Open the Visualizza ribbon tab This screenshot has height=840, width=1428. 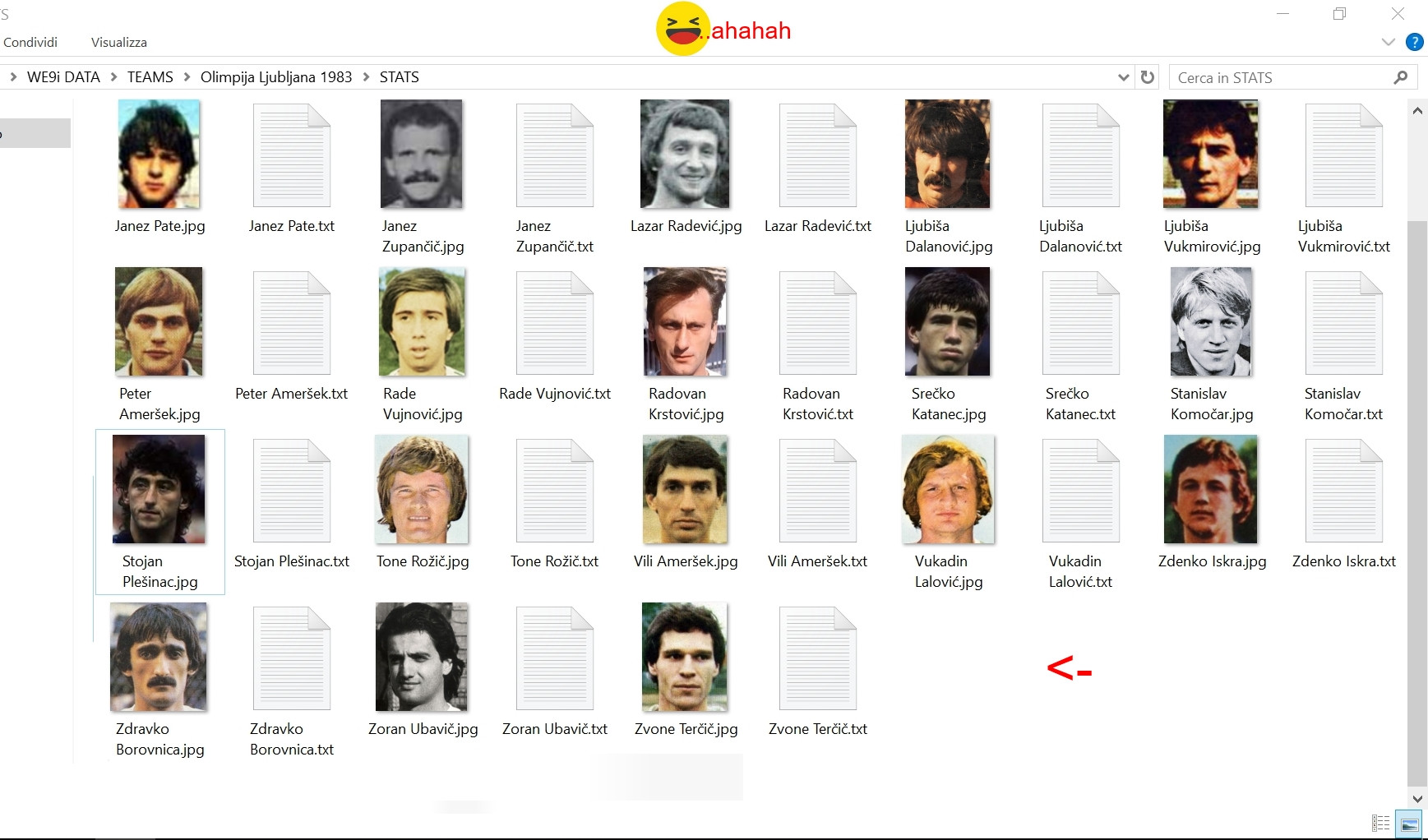pos(119,42)
